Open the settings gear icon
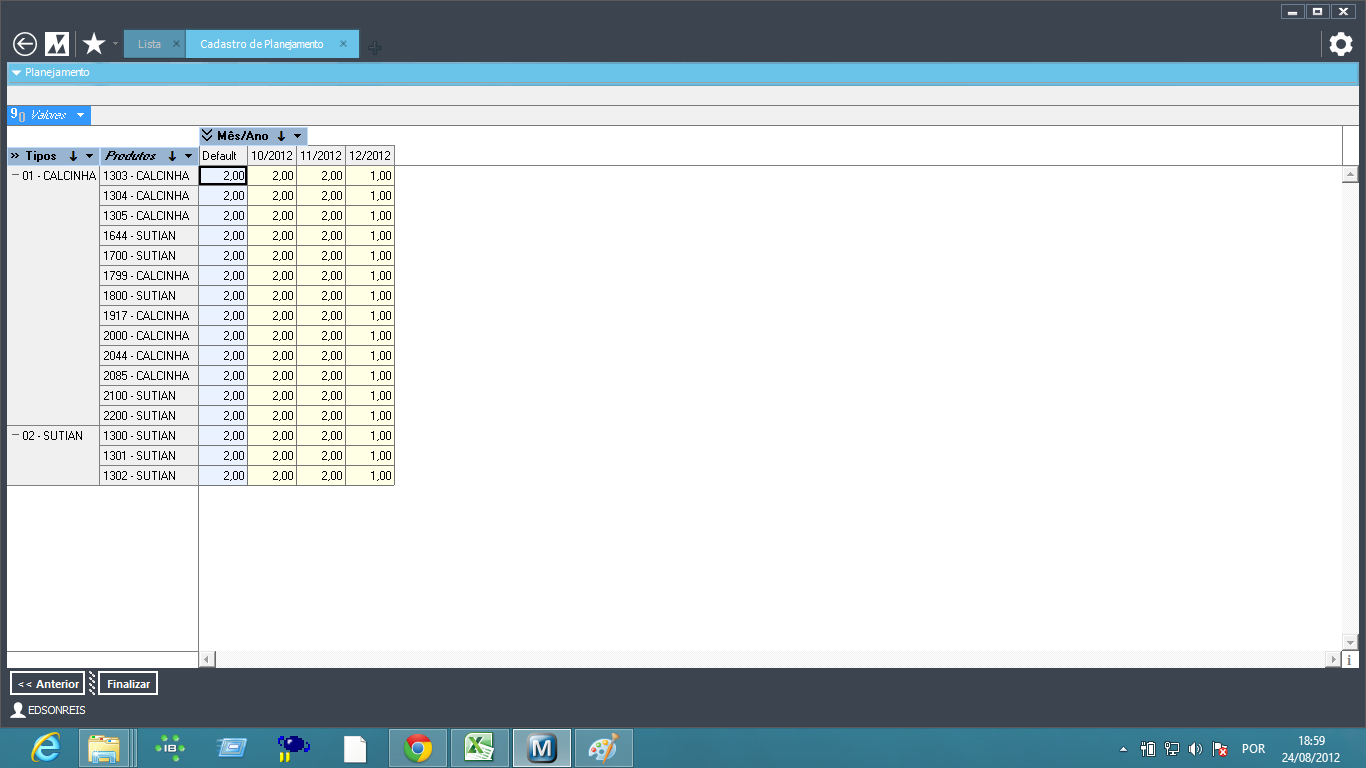 1340,44
